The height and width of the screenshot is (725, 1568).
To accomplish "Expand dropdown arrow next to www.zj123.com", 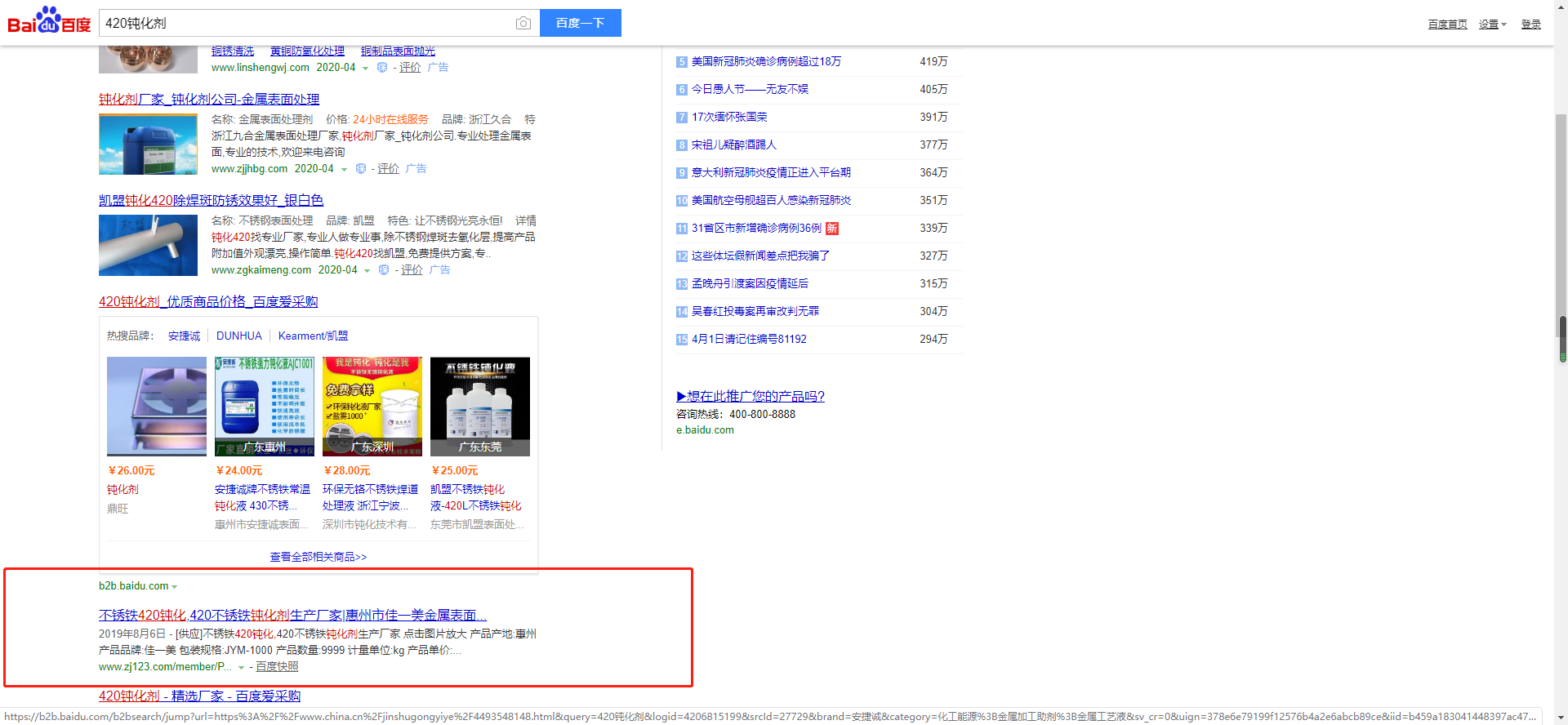I will point(241,668).
